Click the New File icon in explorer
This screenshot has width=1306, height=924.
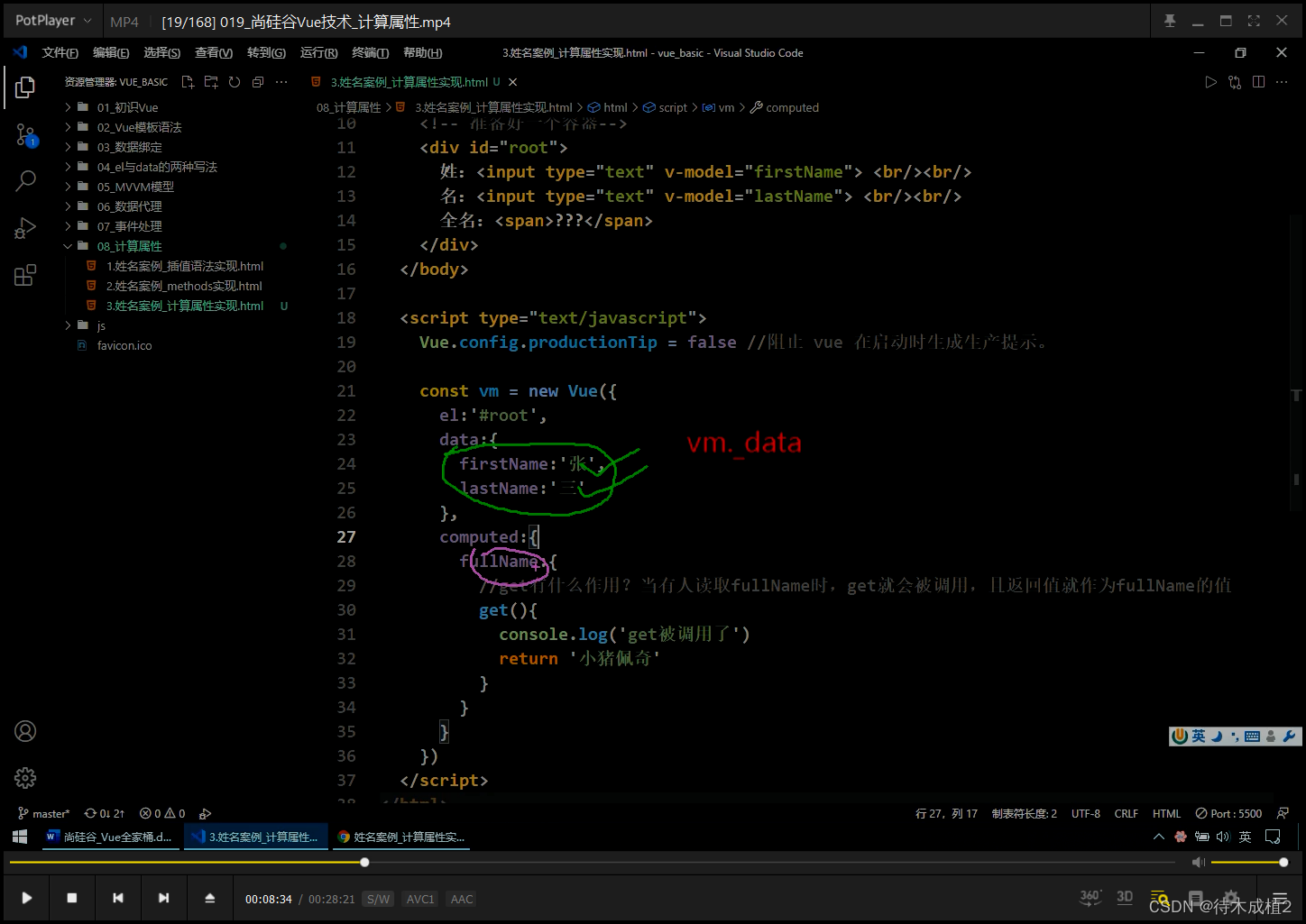tap(188, 82)
